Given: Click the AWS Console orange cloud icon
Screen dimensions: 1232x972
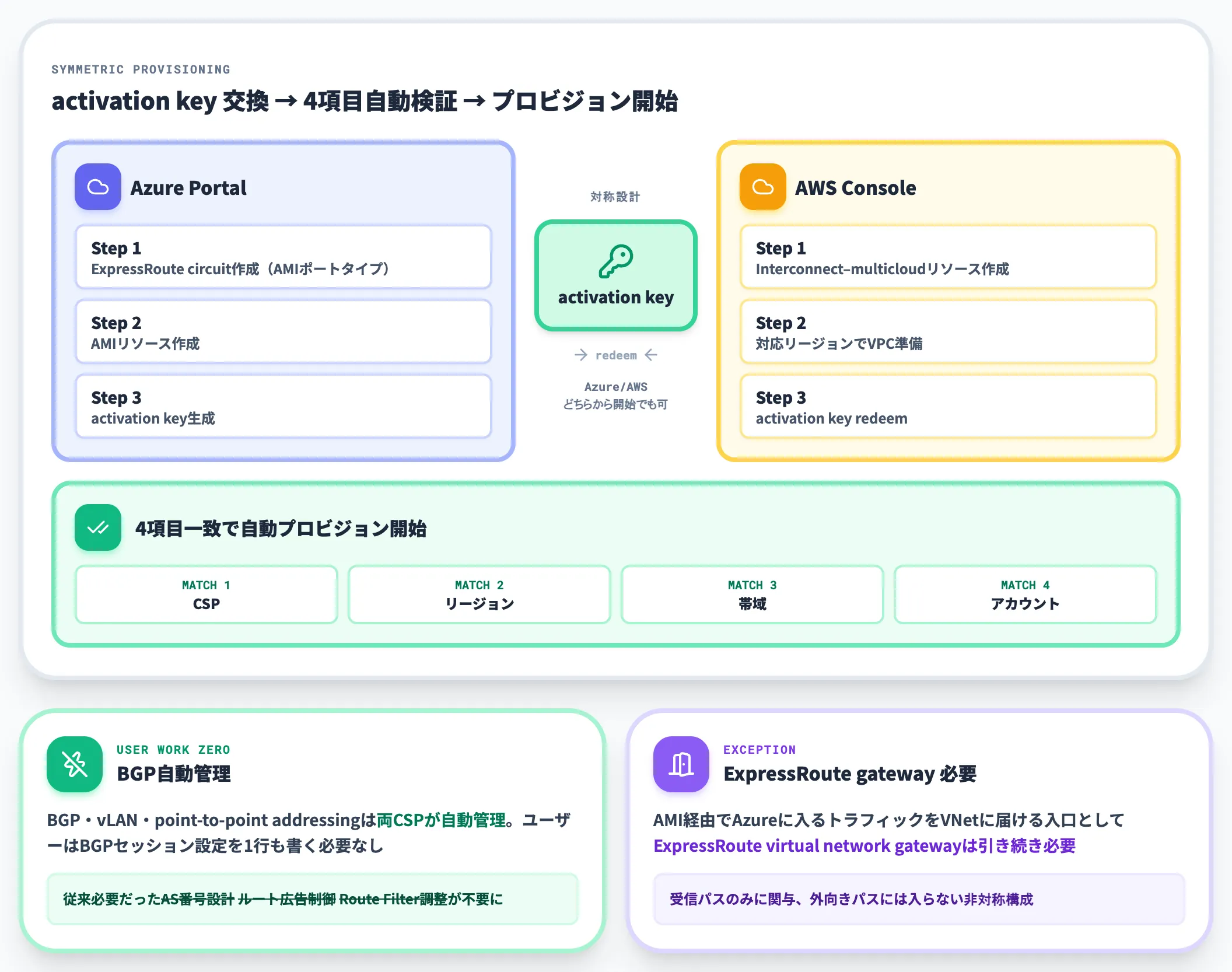Looking at the screenshot, I should (763, 187).
